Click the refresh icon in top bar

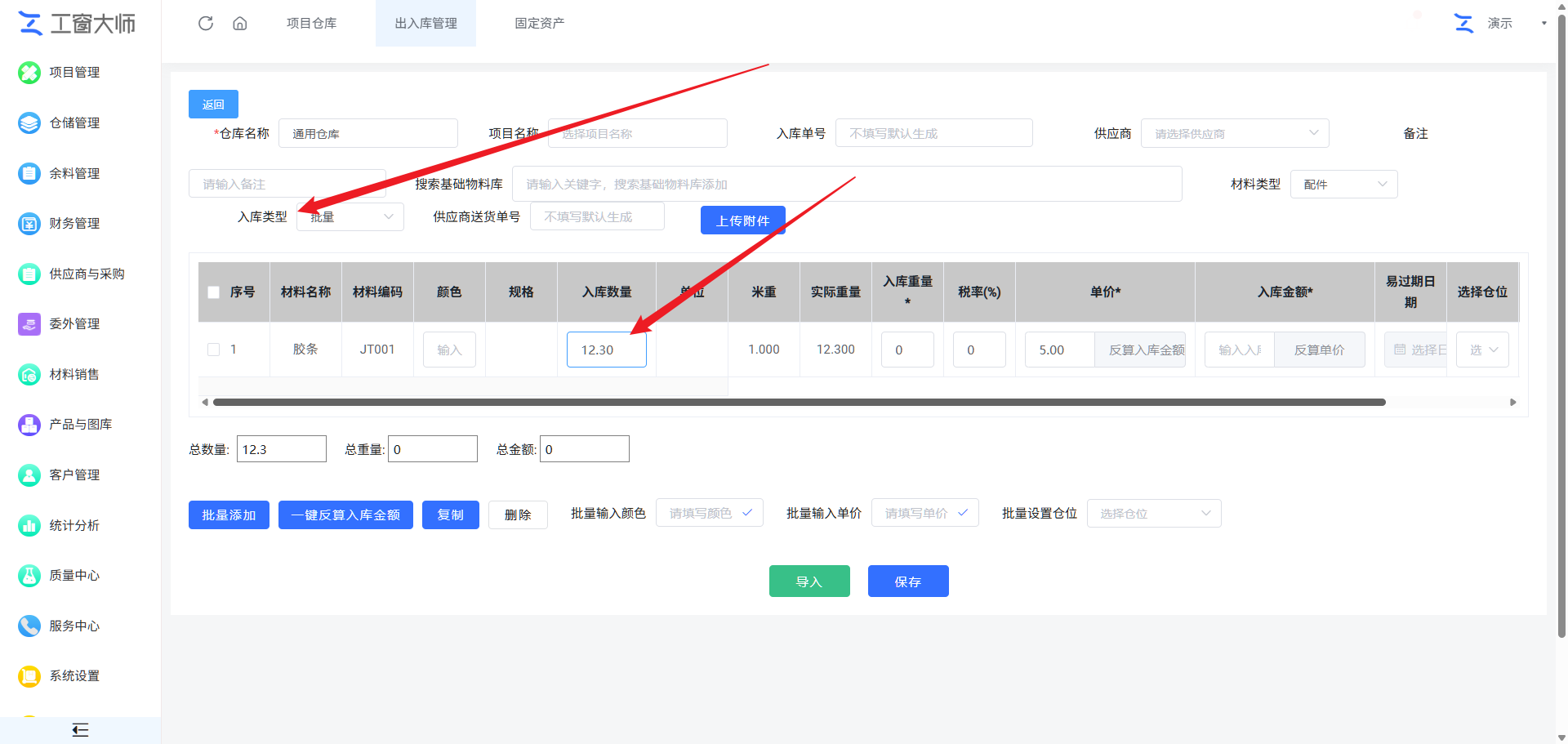[x=206, y=23]
